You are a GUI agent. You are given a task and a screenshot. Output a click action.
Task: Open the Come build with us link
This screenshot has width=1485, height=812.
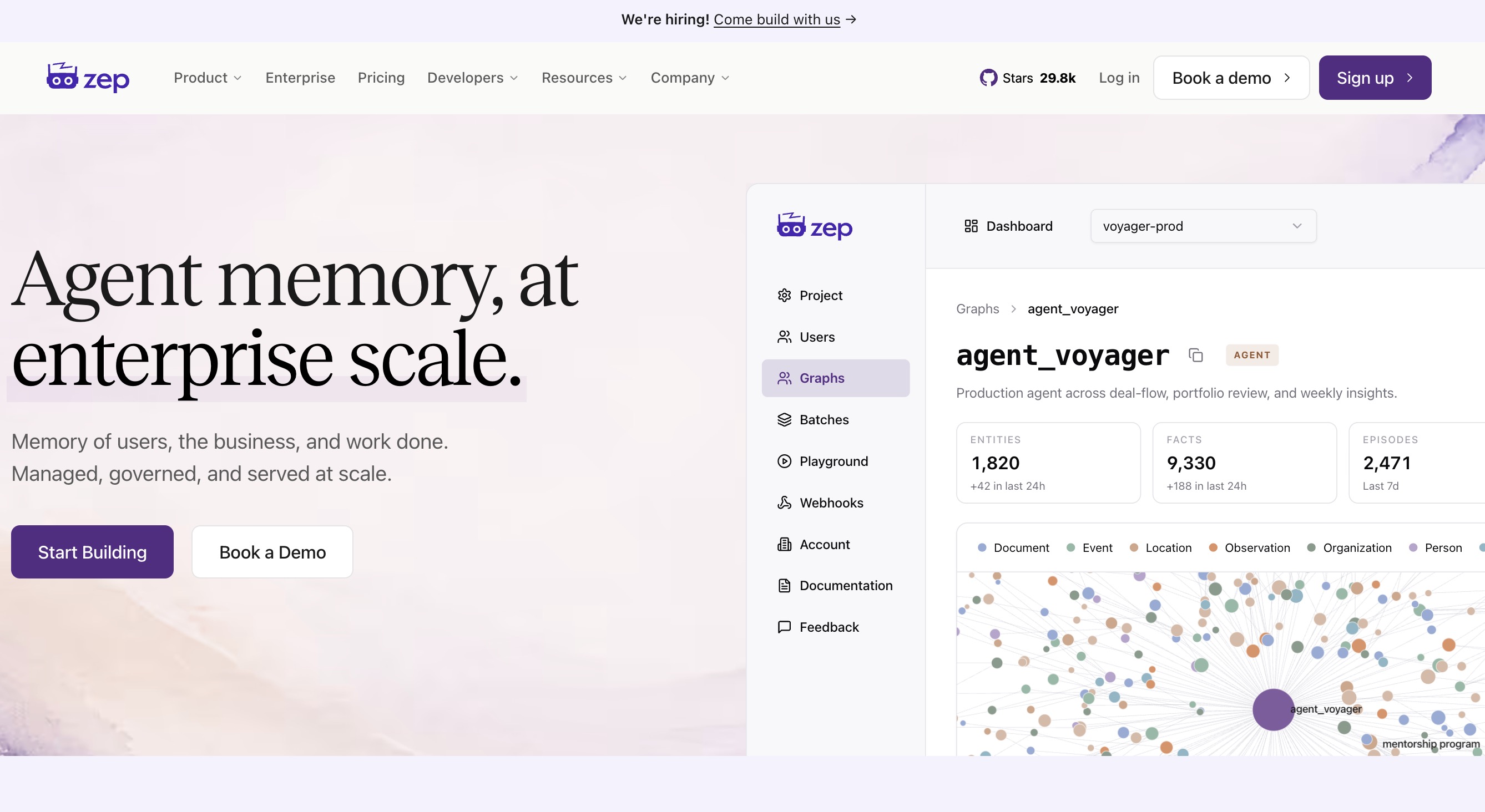click(x=776, y=19)
